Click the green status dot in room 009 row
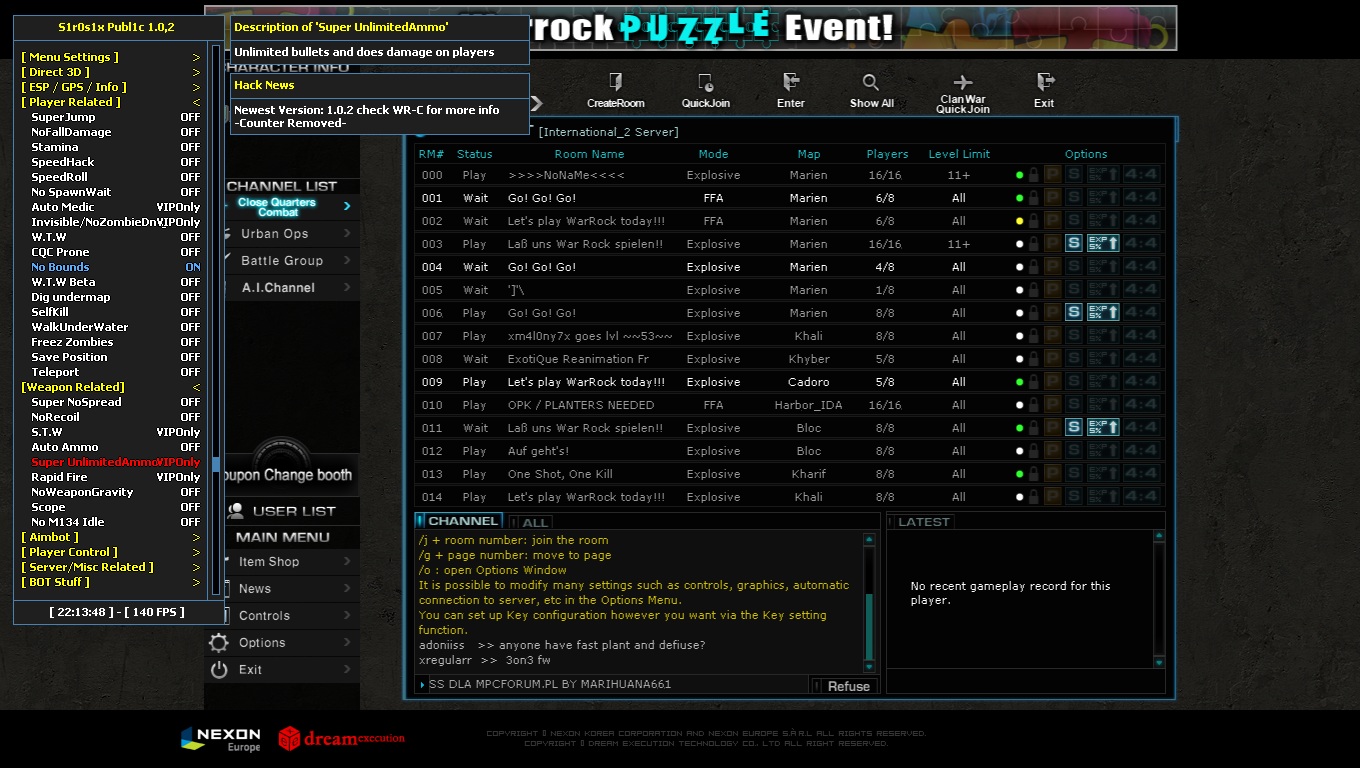This screenshot has height=769, width=1360. [x=1019, y=382]
